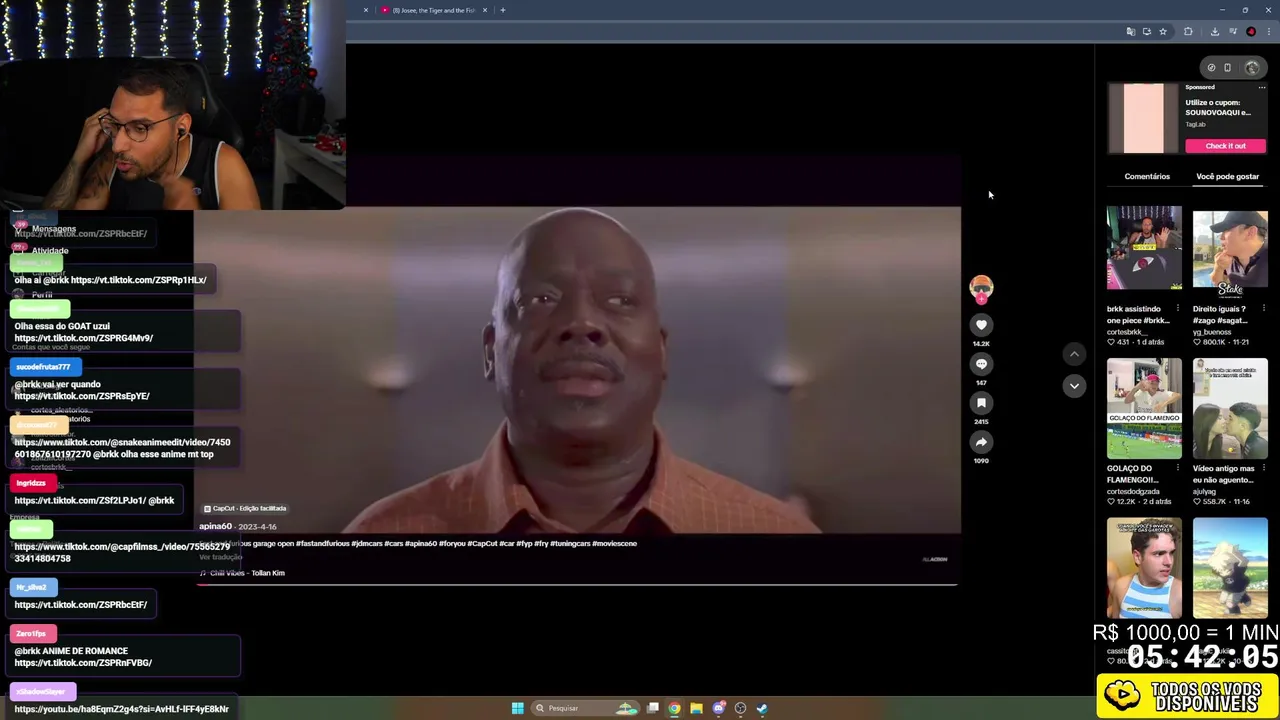Image resolution: width=1280 pixels, height=720 pixels.
Task: Click the apina60 username on video
Action: (215, 526)
